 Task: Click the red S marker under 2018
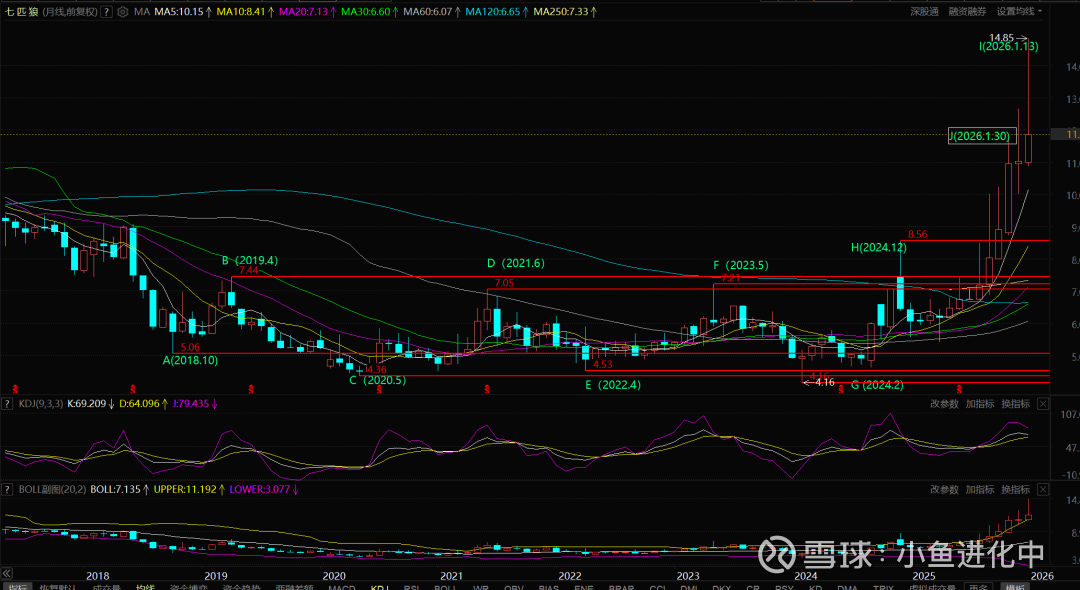click(132, 387)
